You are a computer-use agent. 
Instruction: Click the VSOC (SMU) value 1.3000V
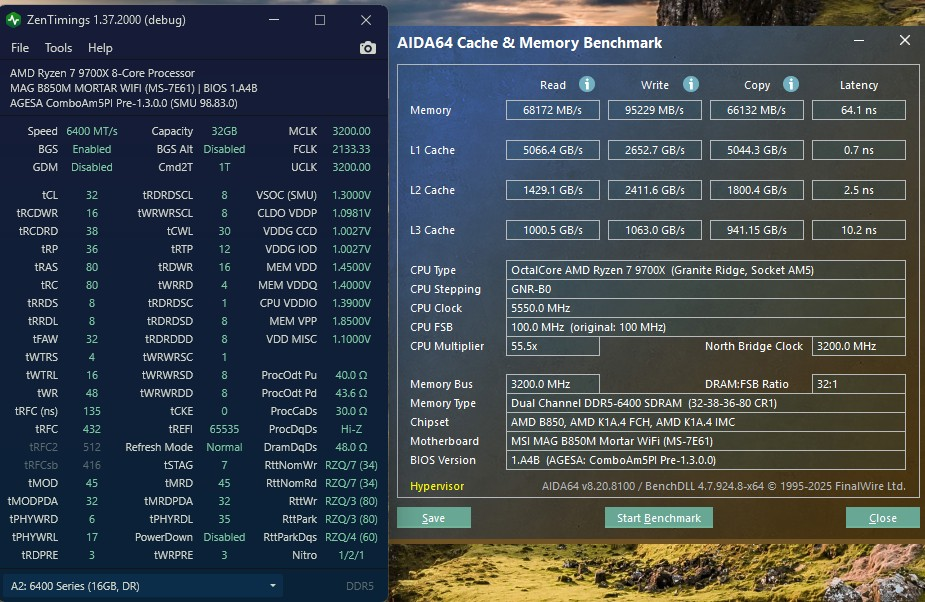click(x=351, y=195)
